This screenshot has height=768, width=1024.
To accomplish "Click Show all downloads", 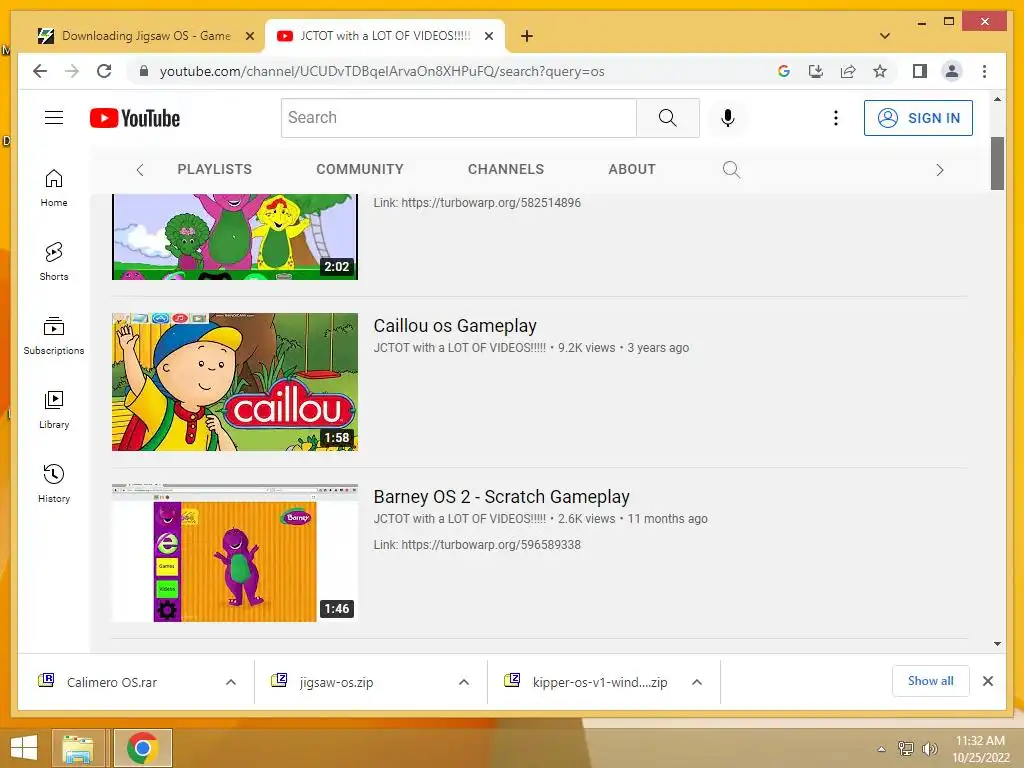I will [931, 681].
